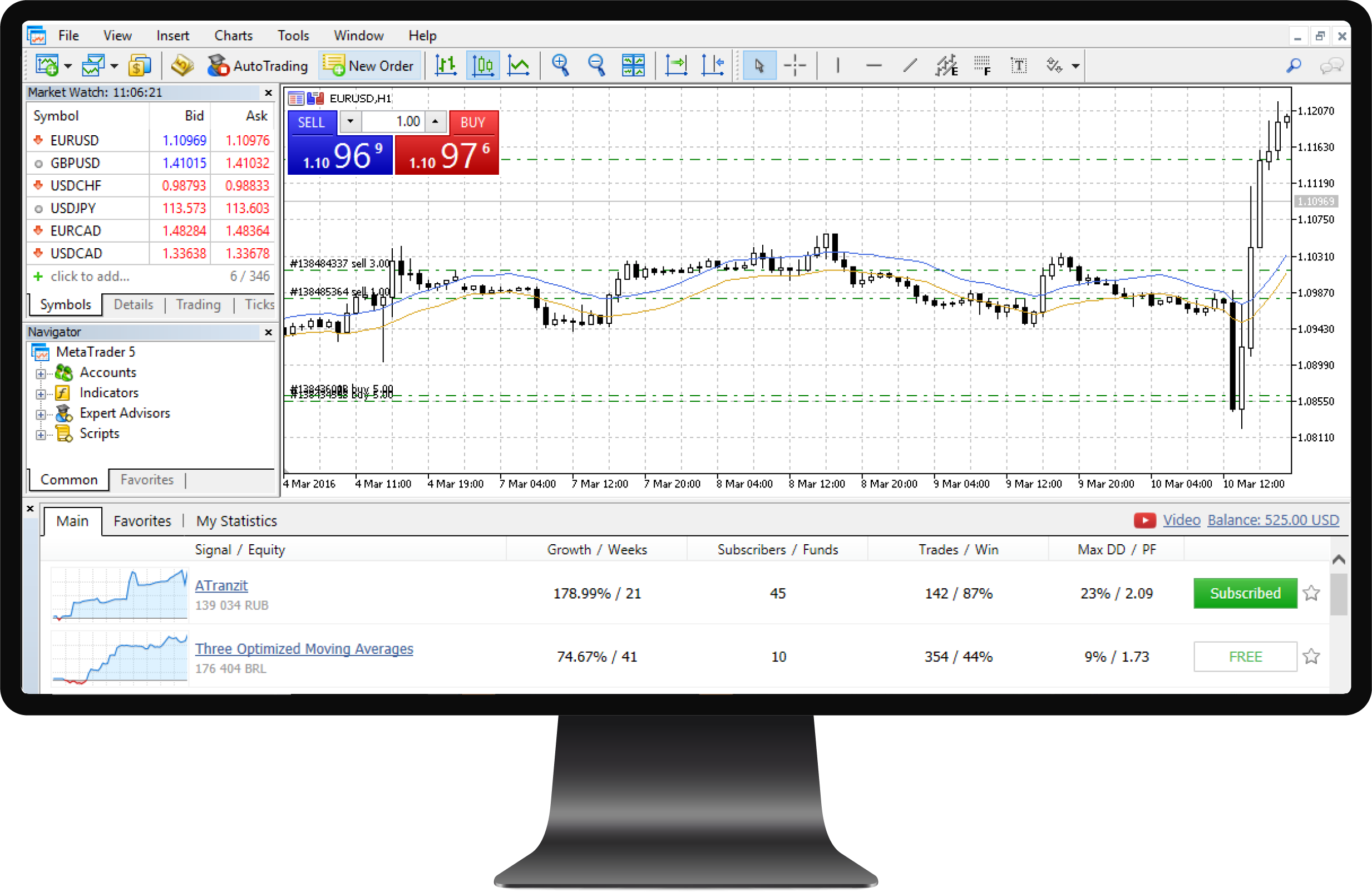Open the Profiles dropdown arrow
This screenshot has height=892, width=1372.
pos(114,66)
